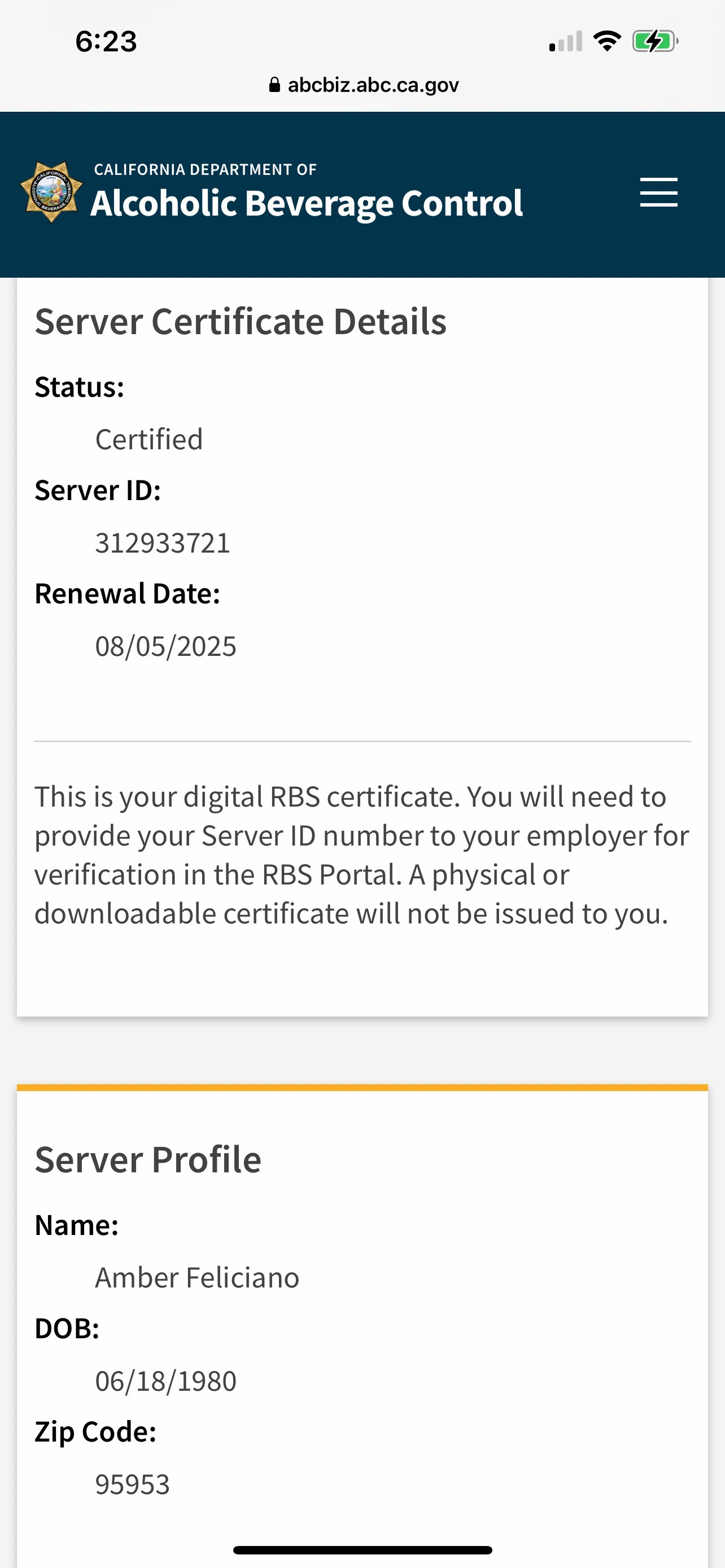Open the hamburger navigation menu

coord(658,192)
